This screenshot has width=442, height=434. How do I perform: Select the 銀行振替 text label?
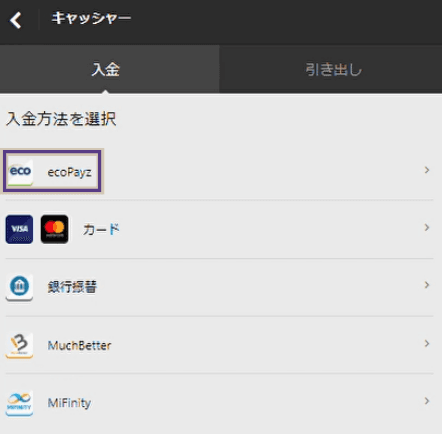pos(72,287)
